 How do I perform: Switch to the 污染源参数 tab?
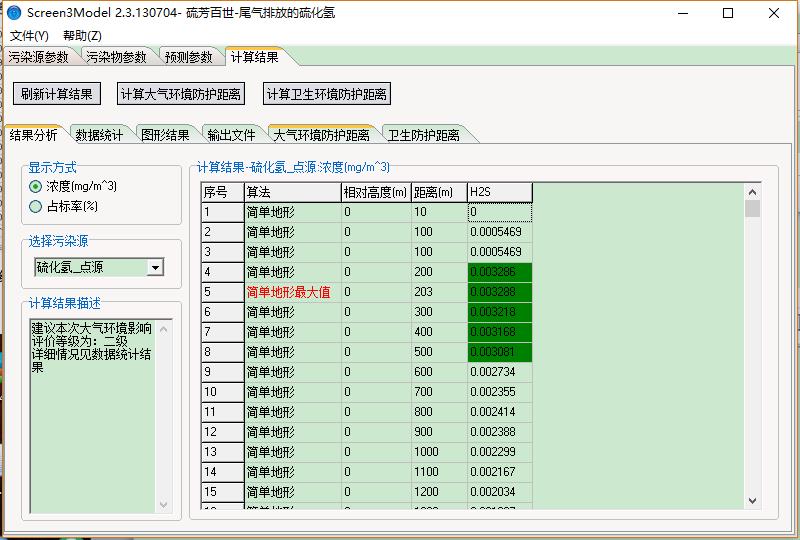pyautogui.click(x=39, y=57)
